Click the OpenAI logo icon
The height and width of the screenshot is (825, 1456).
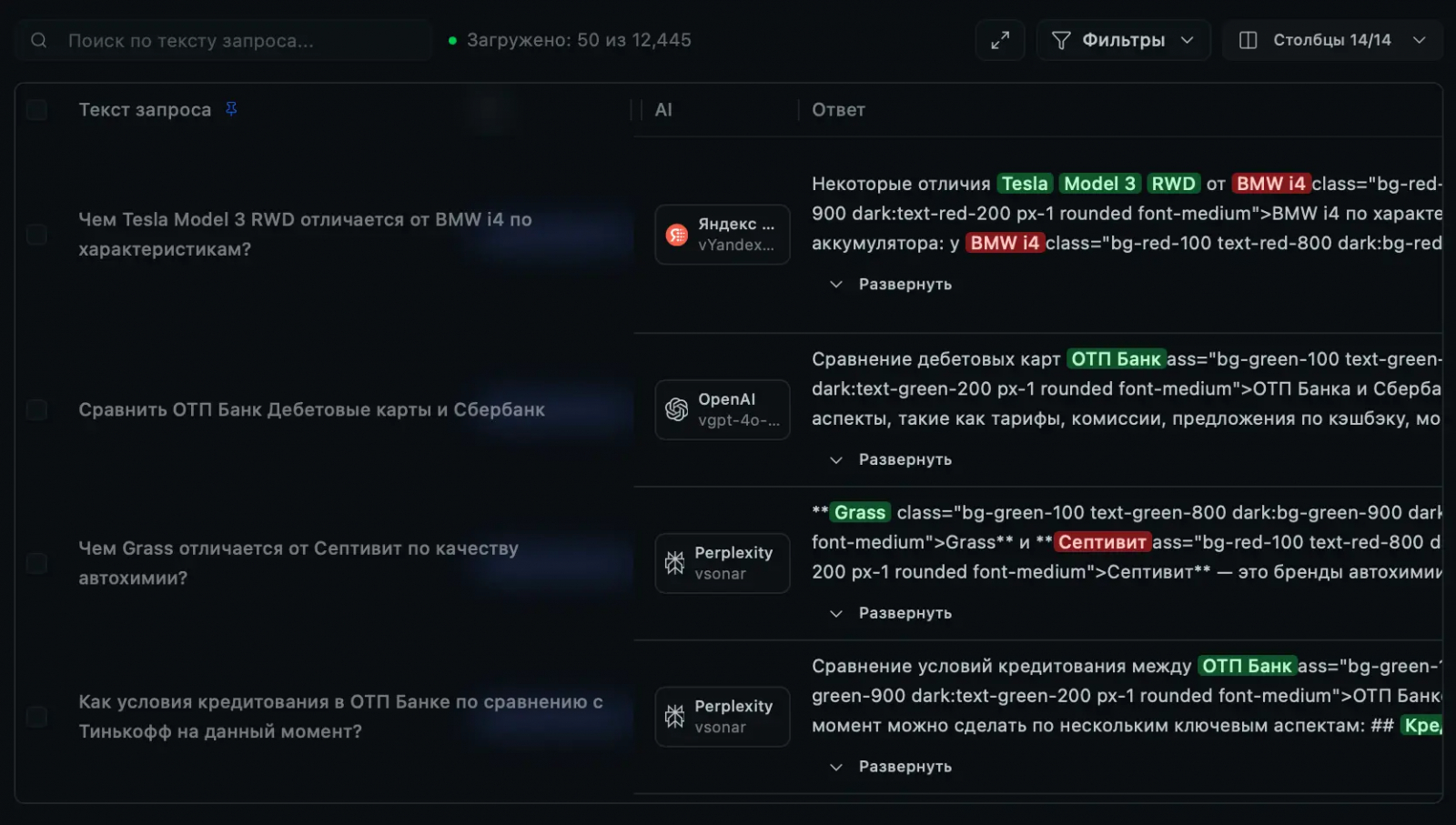(x=677, y=409)
